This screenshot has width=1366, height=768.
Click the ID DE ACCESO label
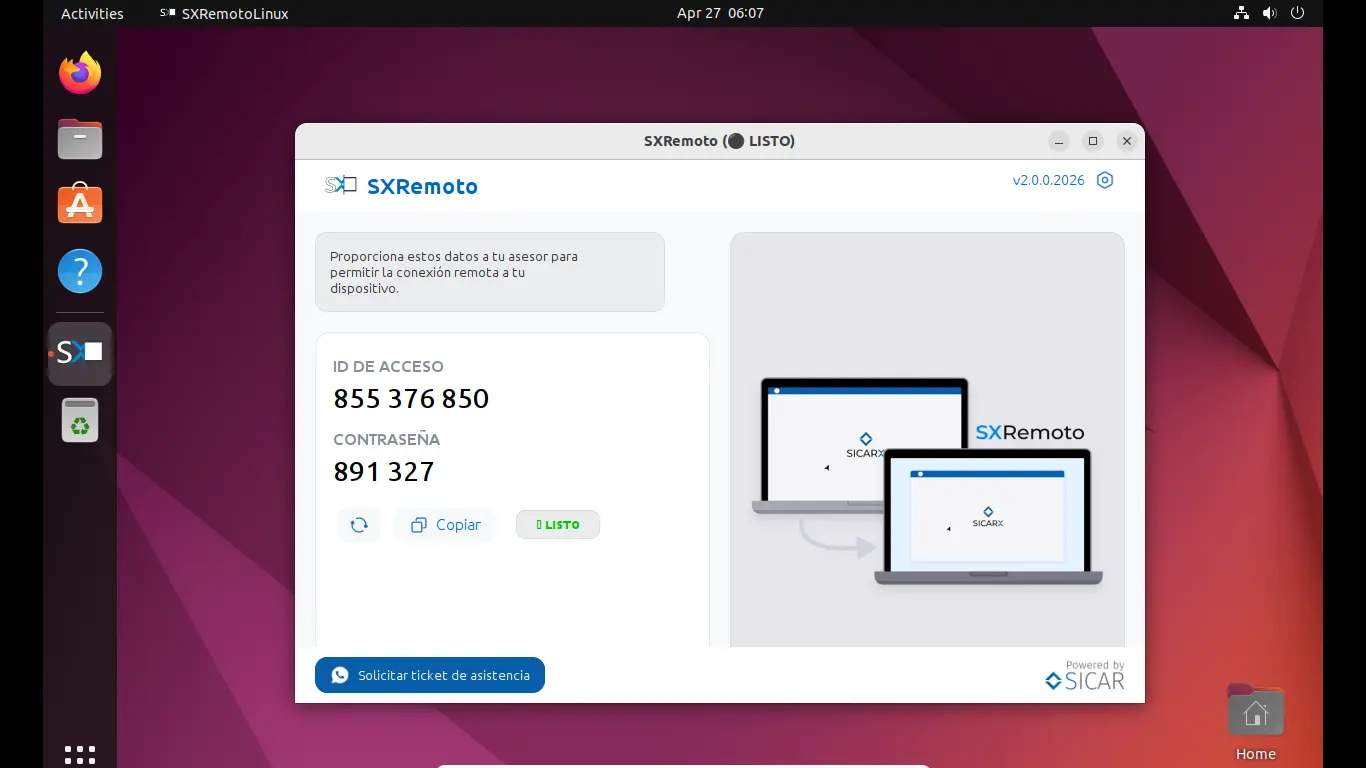[x=388, y=367]
